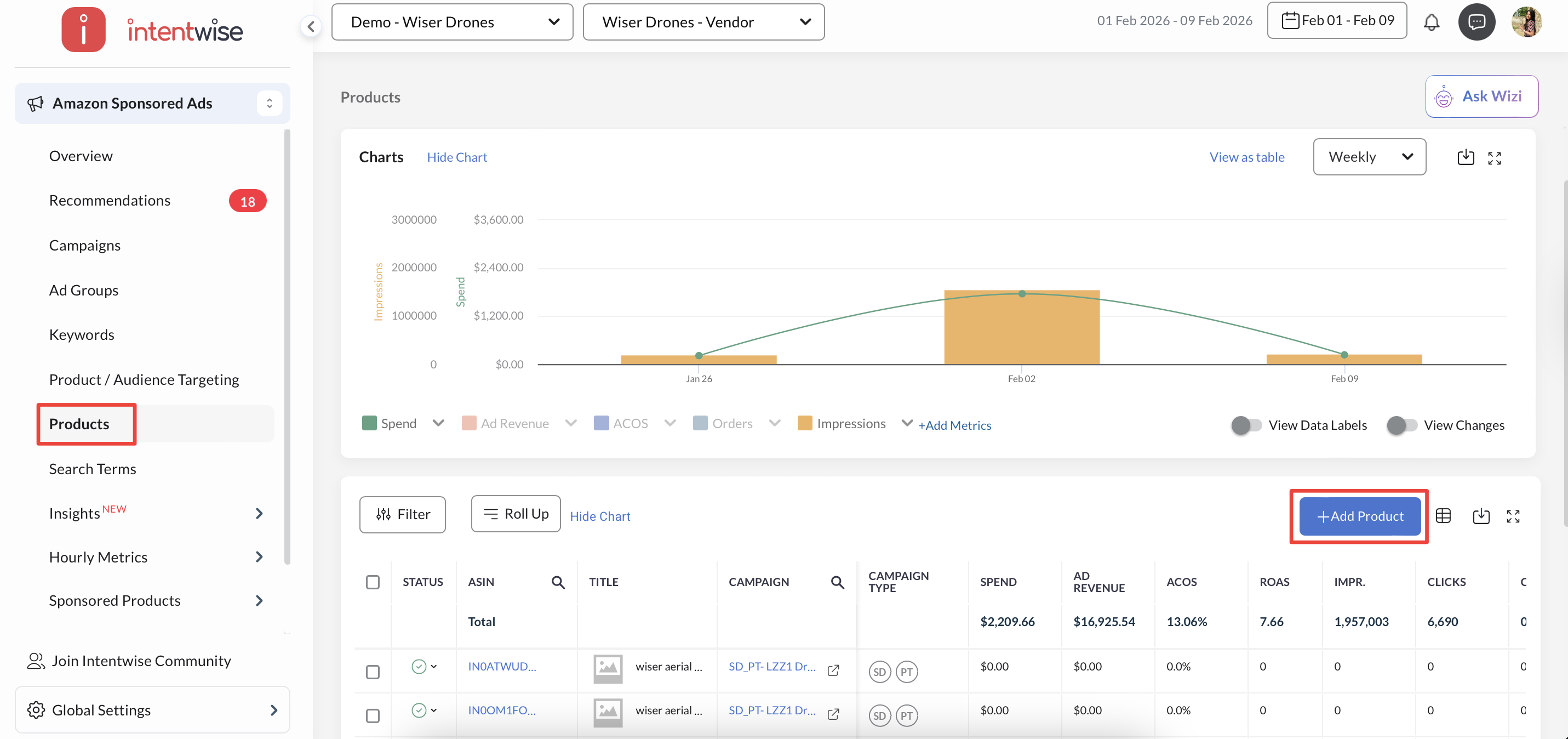Open the chat messages icon

(1476, 22)
